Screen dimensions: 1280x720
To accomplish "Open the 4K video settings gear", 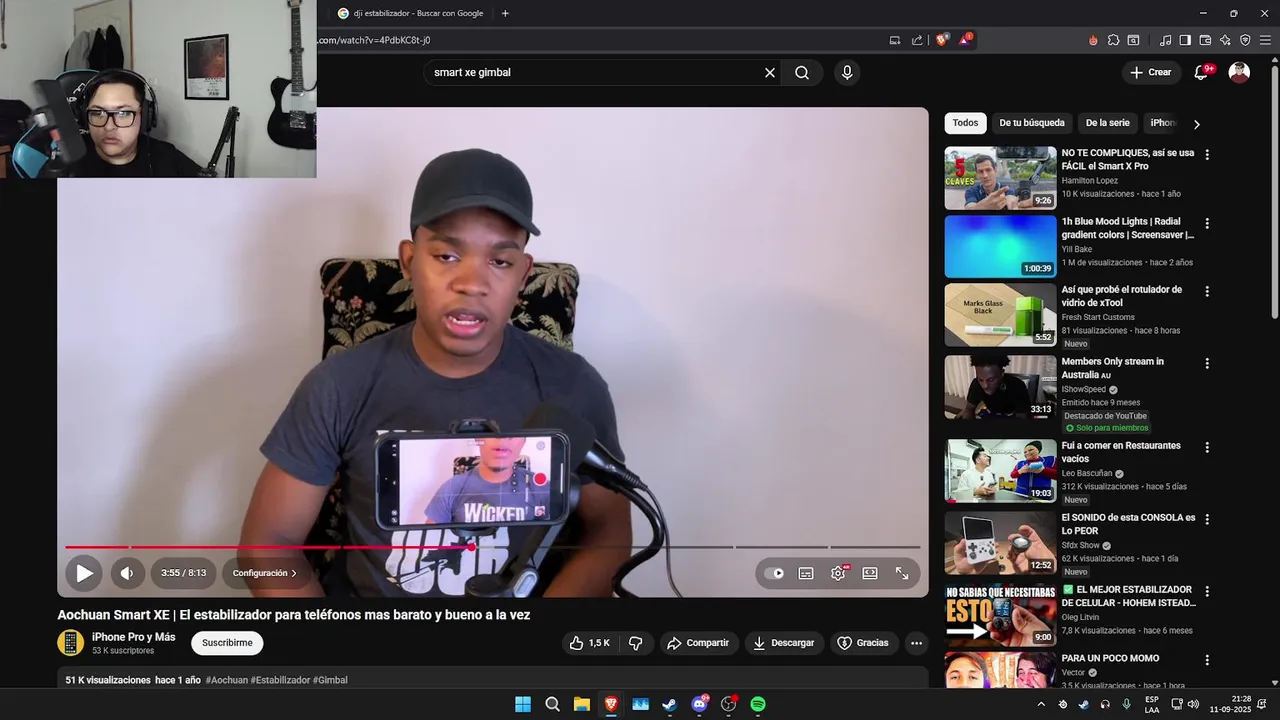I will pyautogui.click(x=838, y=573).
